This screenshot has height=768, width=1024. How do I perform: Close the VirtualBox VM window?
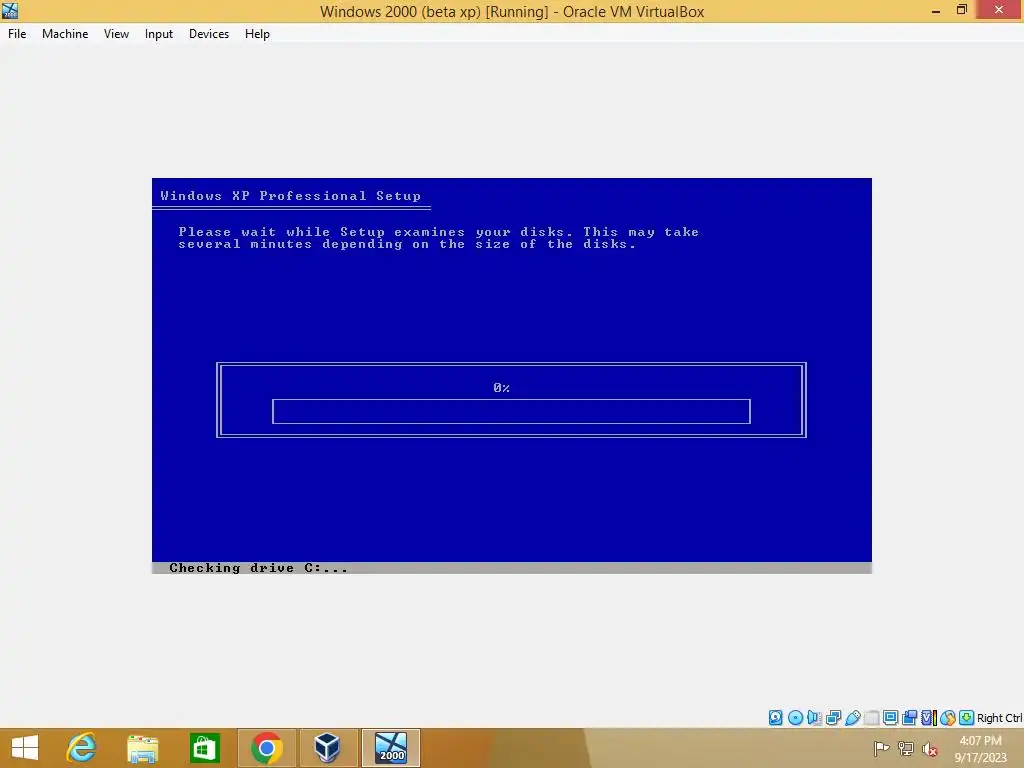point(999,10)
